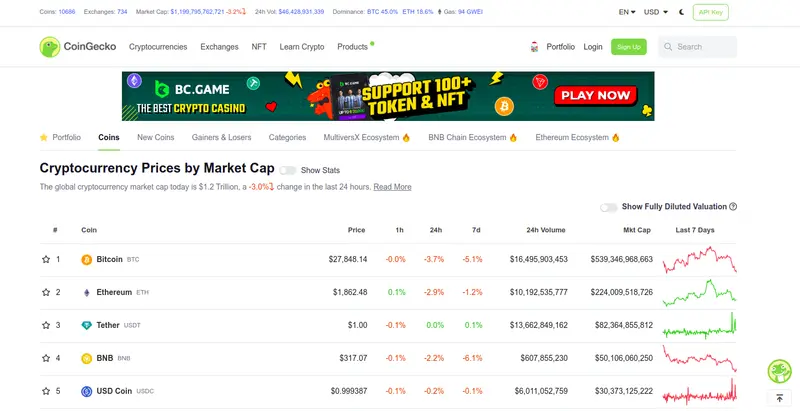Click the Tether coin icon
The height and width of the screenshot is (411, 800).
tap(87, 325)
